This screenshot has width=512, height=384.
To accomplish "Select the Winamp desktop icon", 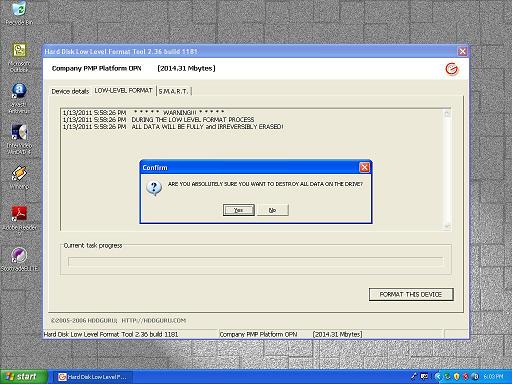I will point(19,178).
